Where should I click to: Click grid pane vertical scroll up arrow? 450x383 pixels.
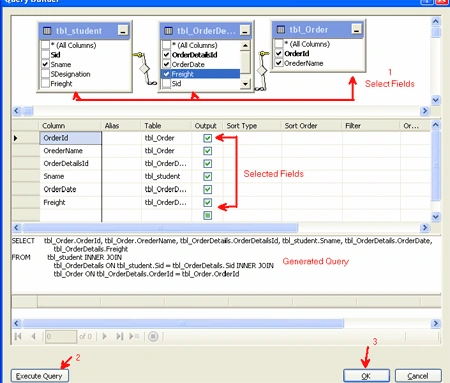pos(436,125)
